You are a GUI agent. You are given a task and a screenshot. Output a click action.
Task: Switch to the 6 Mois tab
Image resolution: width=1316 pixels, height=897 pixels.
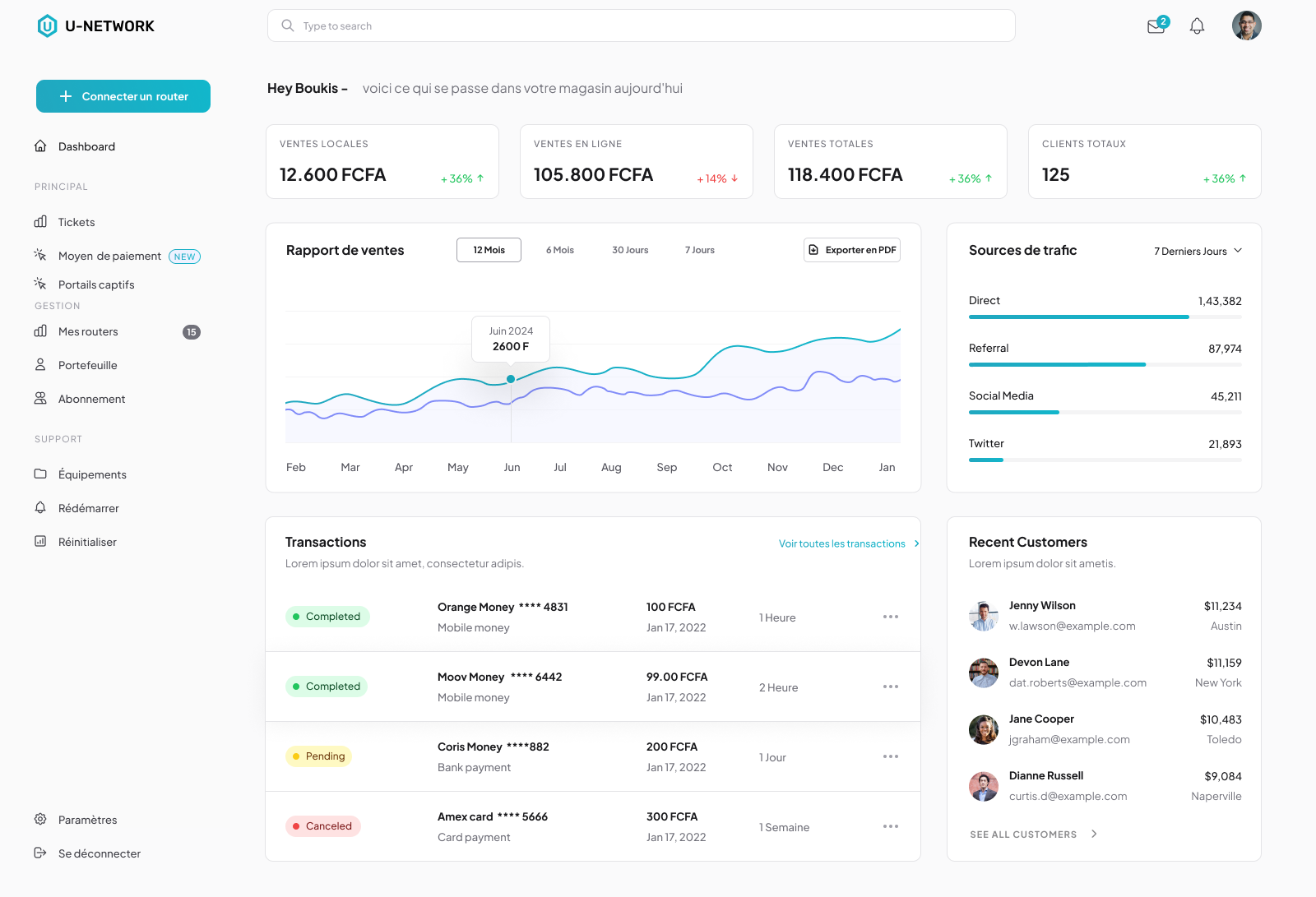[560, 250]
